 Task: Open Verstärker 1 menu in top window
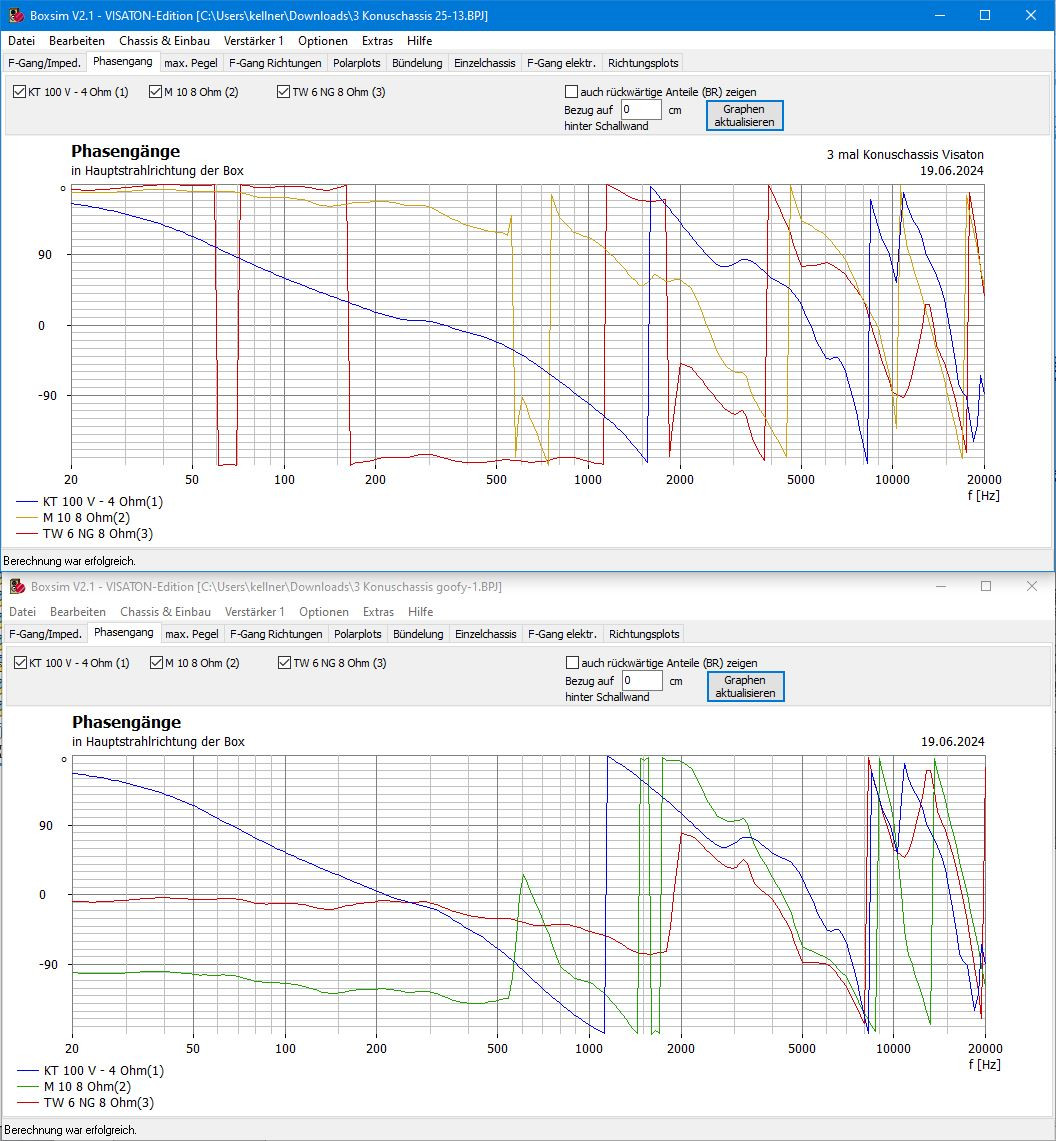point(253,41)
